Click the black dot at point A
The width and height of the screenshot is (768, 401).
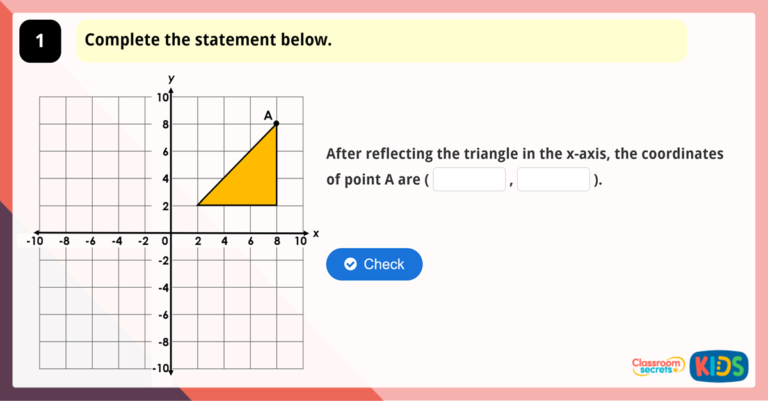tap(276, 124)
